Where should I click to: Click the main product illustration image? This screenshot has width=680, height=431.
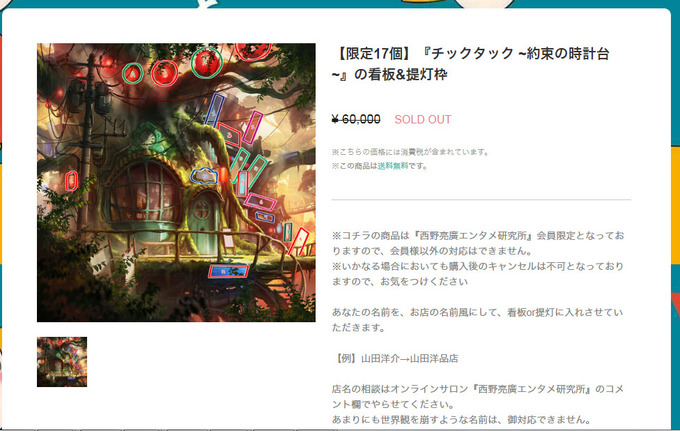tap(176, 182)
